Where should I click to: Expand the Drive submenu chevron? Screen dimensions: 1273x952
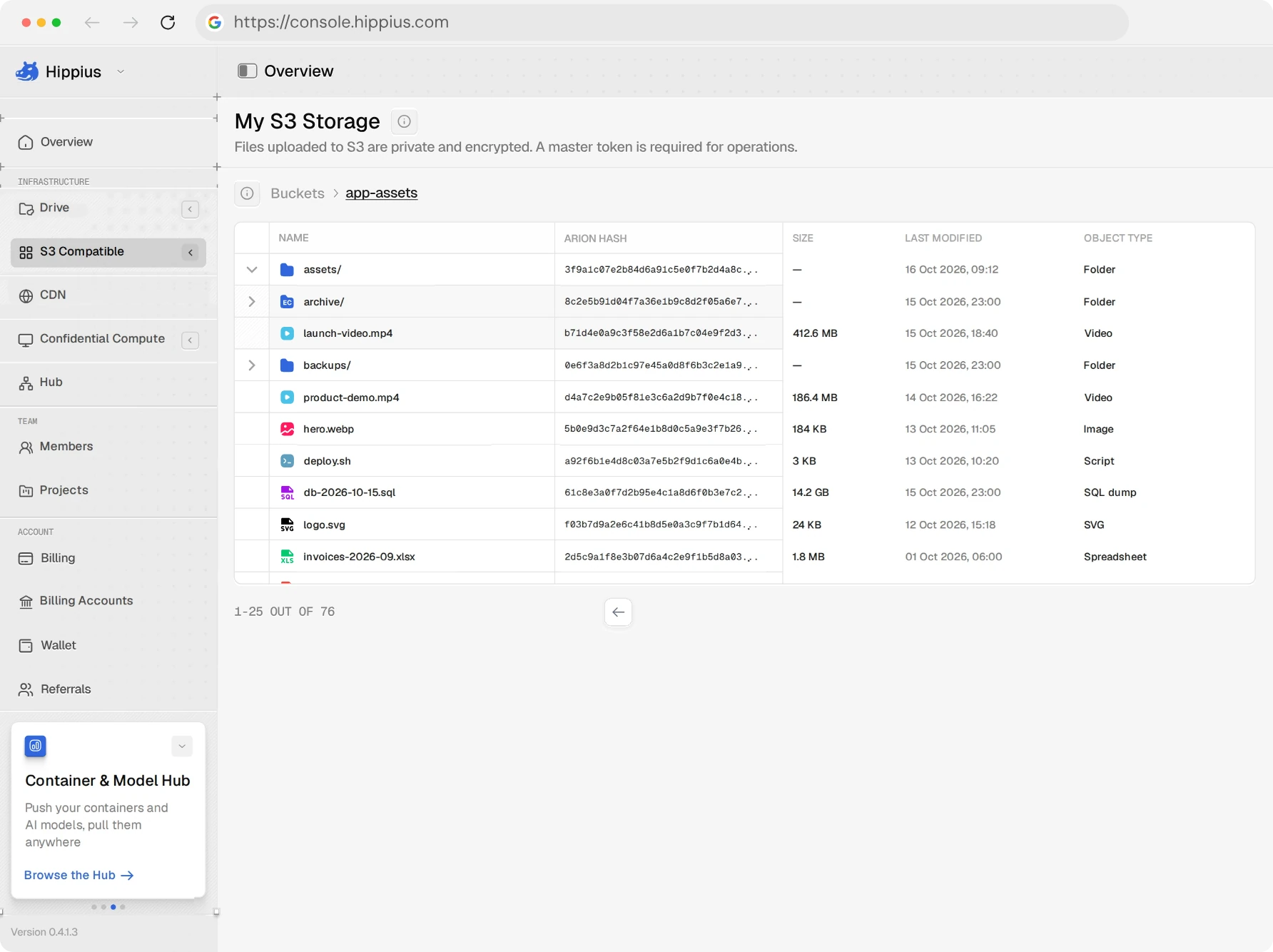190,209
